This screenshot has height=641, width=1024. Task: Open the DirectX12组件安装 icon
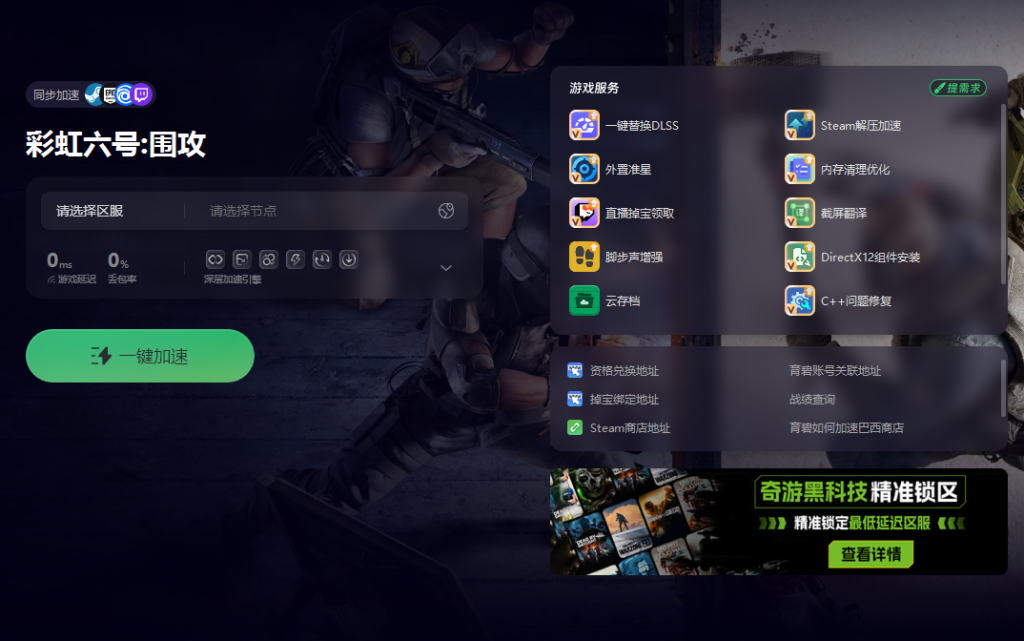coord(799,257)
